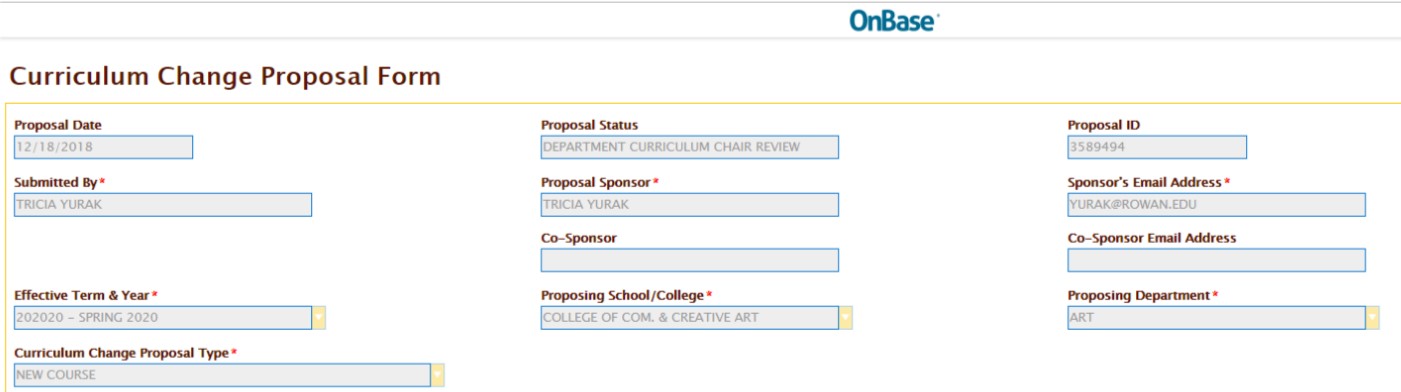Click the empty Co-Sponsor field
The width and height of the screenshot is (1401, 392).
tap(690, 260)
